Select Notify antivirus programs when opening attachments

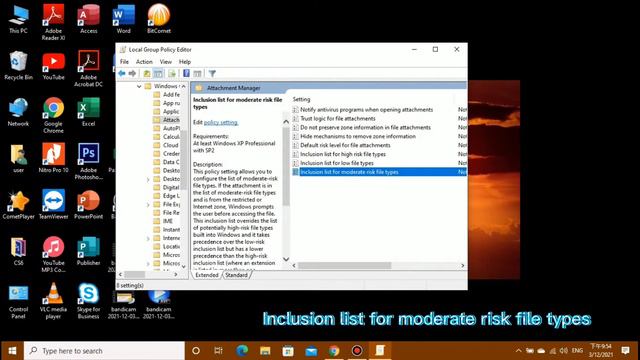(366, 109)
